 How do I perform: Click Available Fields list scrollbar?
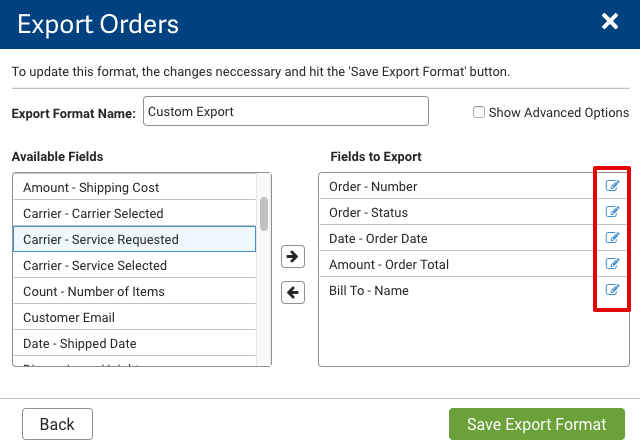(x=264, y=213)
